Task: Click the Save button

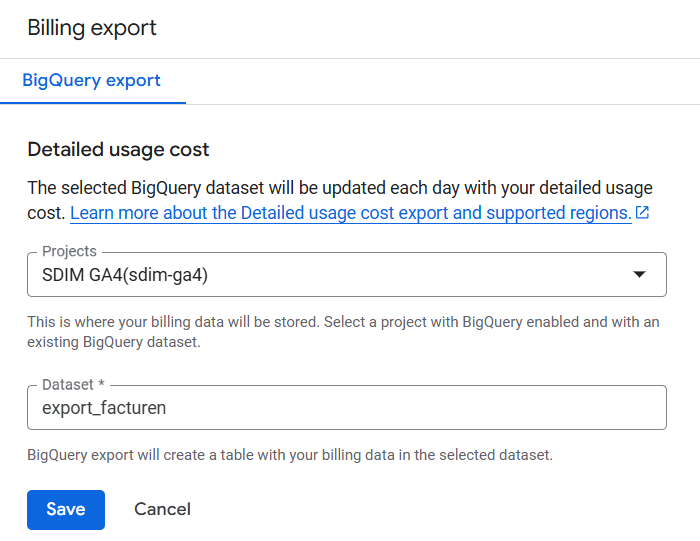Action: point(66,510)
